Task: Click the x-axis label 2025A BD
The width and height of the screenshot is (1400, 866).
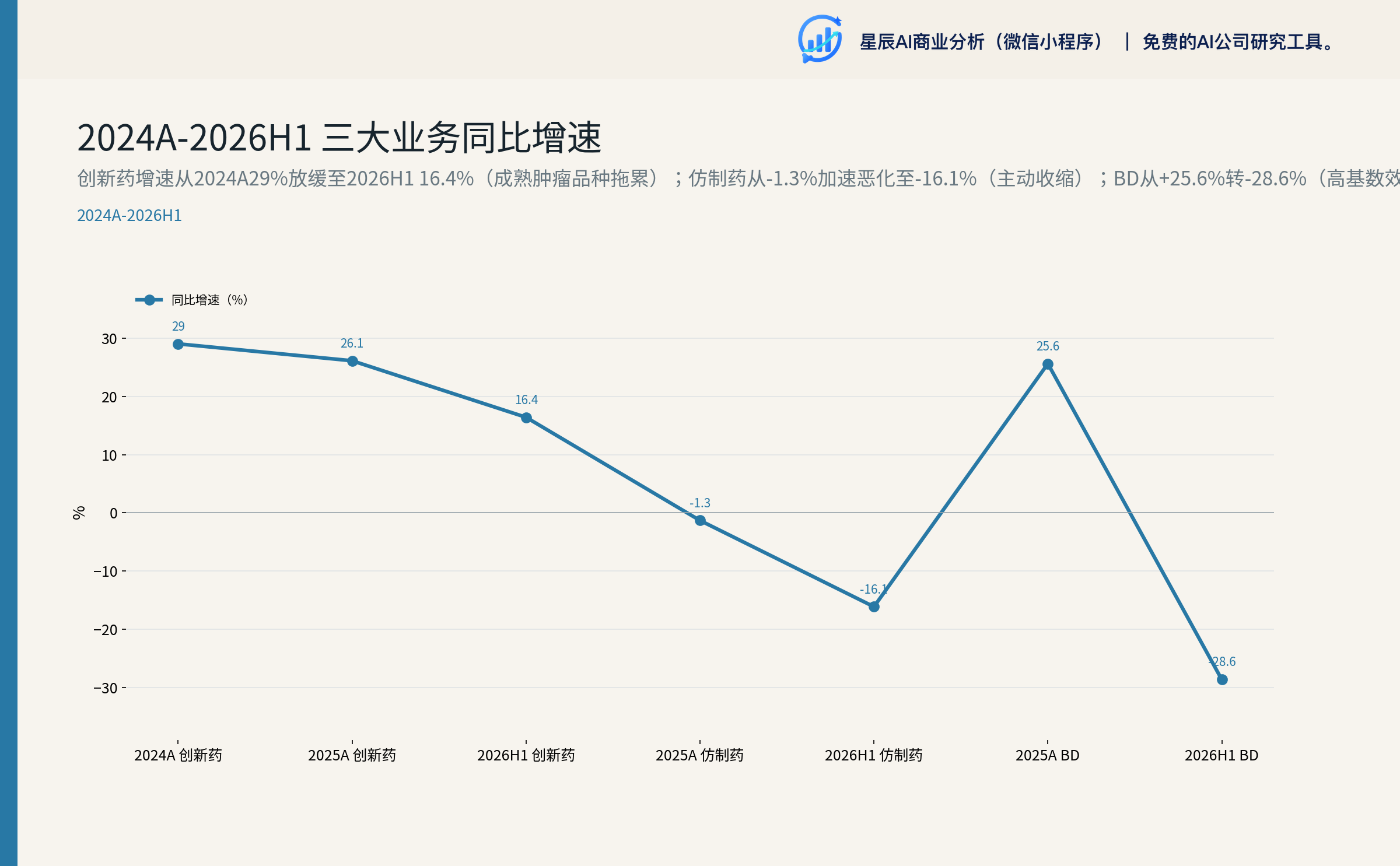Action: point(1048,756)
